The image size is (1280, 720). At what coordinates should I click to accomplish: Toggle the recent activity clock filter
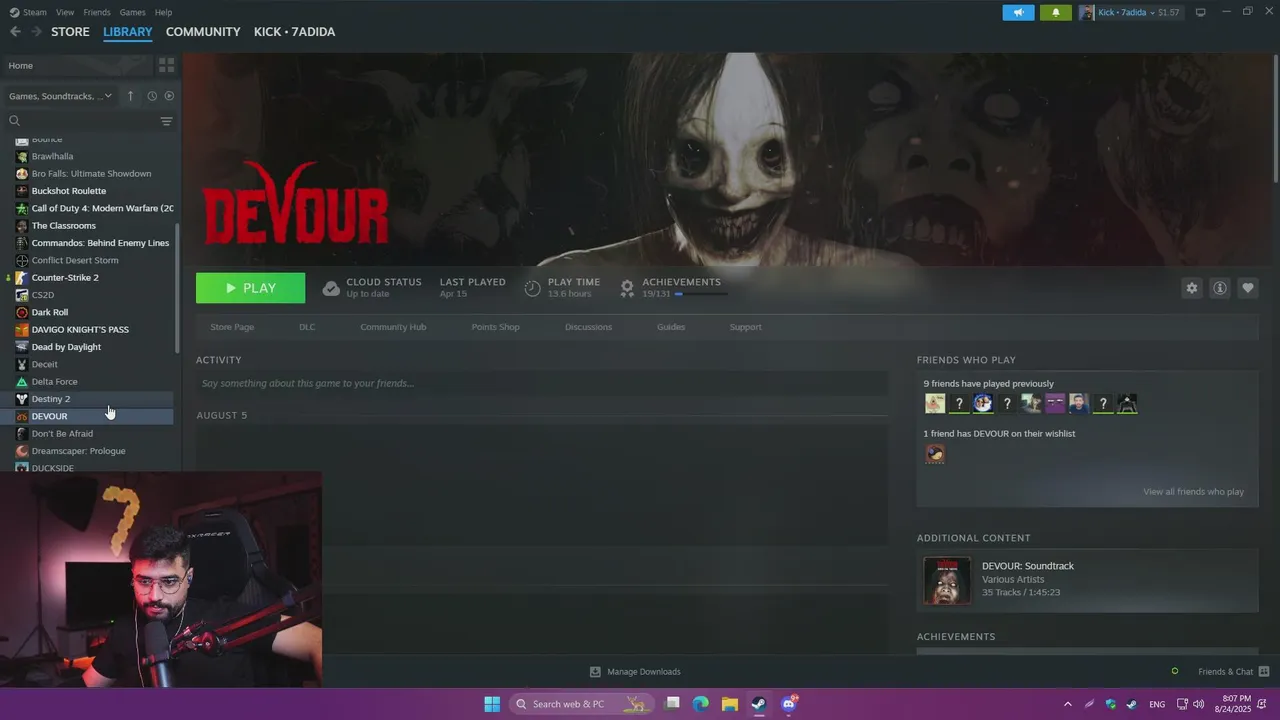pos(152,96)
